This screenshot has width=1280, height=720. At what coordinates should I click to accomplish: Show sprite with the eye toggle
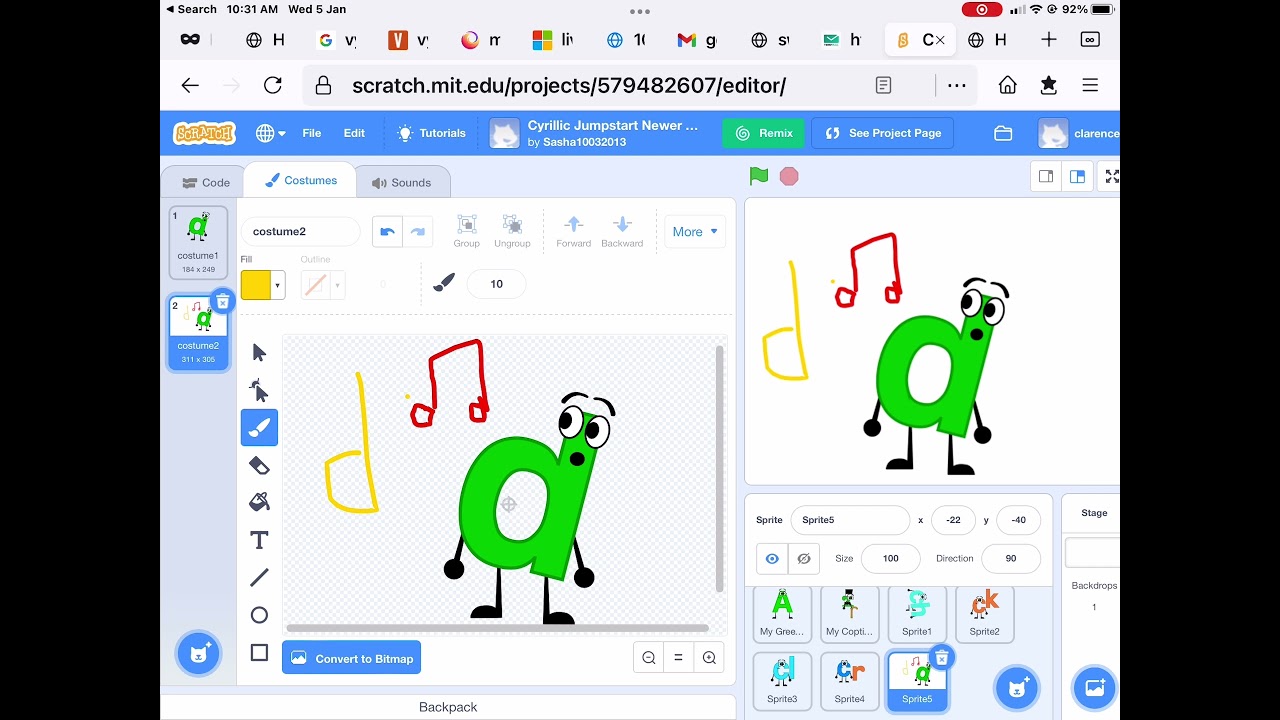tap(772, 559)
